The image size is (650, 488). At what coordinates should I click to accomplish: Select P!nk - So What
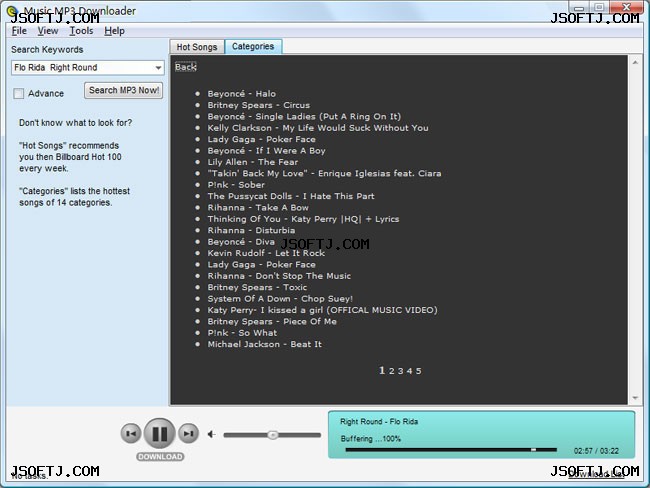[242, 333]
